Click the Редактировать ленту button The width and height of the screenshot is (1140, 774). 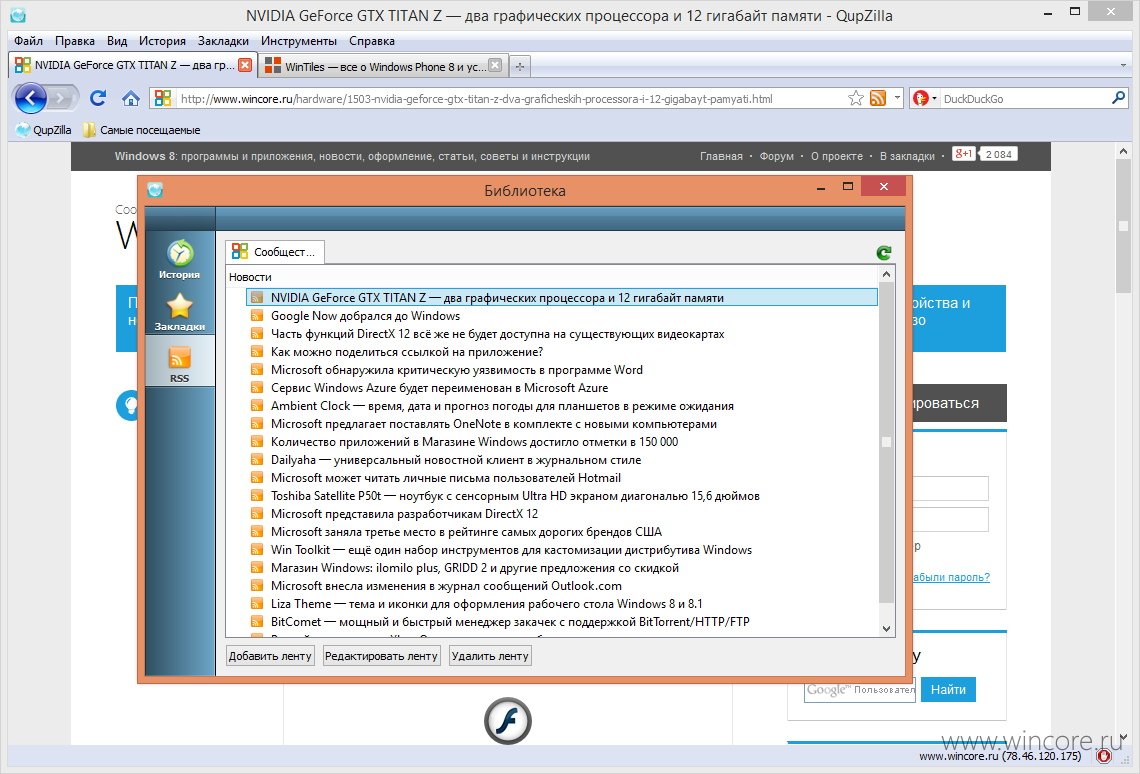(381, 656)
